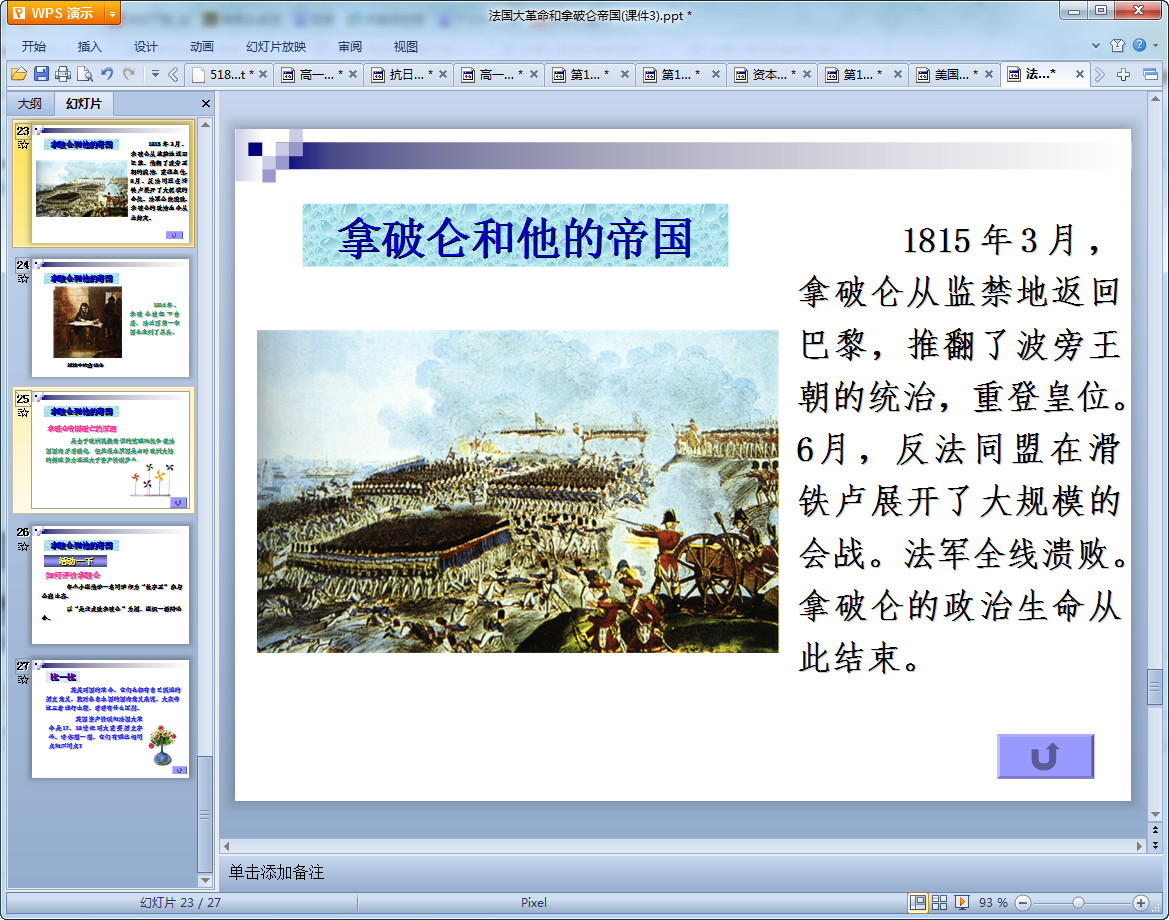Save the presentation with the floppy disk icon
This screenshot has height=920, width=1169.
(41, 74)
